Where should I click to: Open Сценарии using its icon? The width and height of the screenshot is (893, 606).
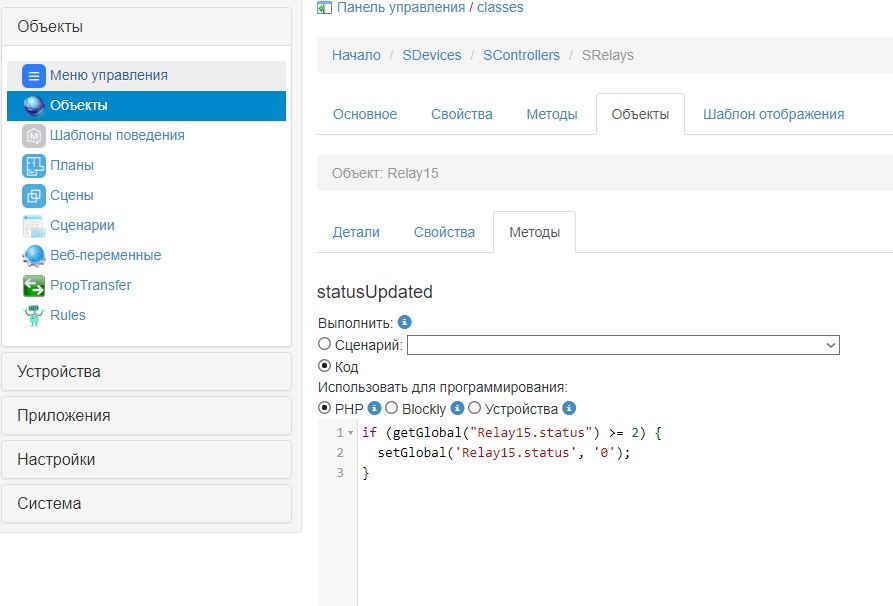[34, 226]
